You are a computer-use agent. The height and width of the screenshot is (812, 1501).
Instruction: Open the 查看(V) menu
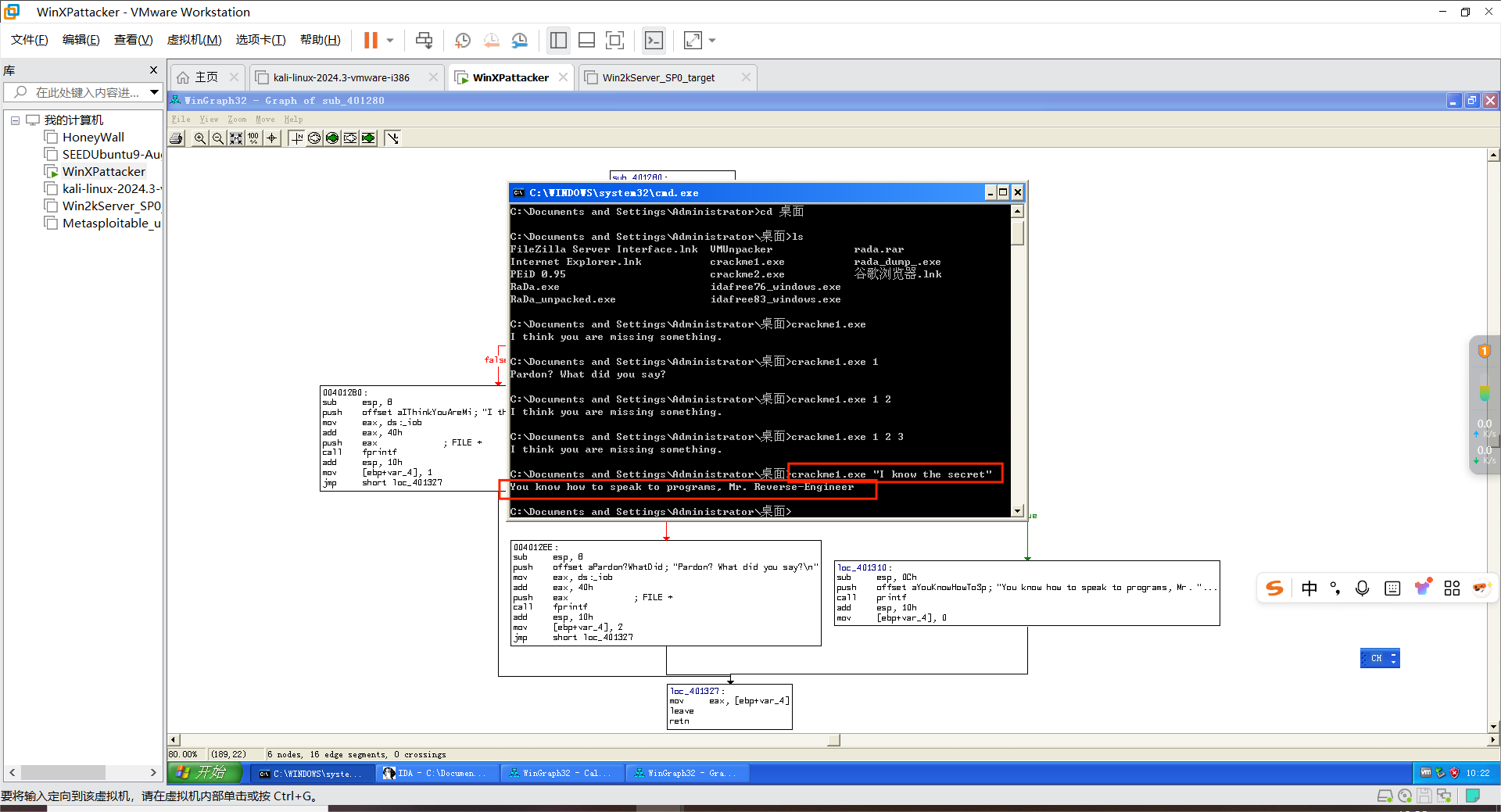[x=134, y=40]
